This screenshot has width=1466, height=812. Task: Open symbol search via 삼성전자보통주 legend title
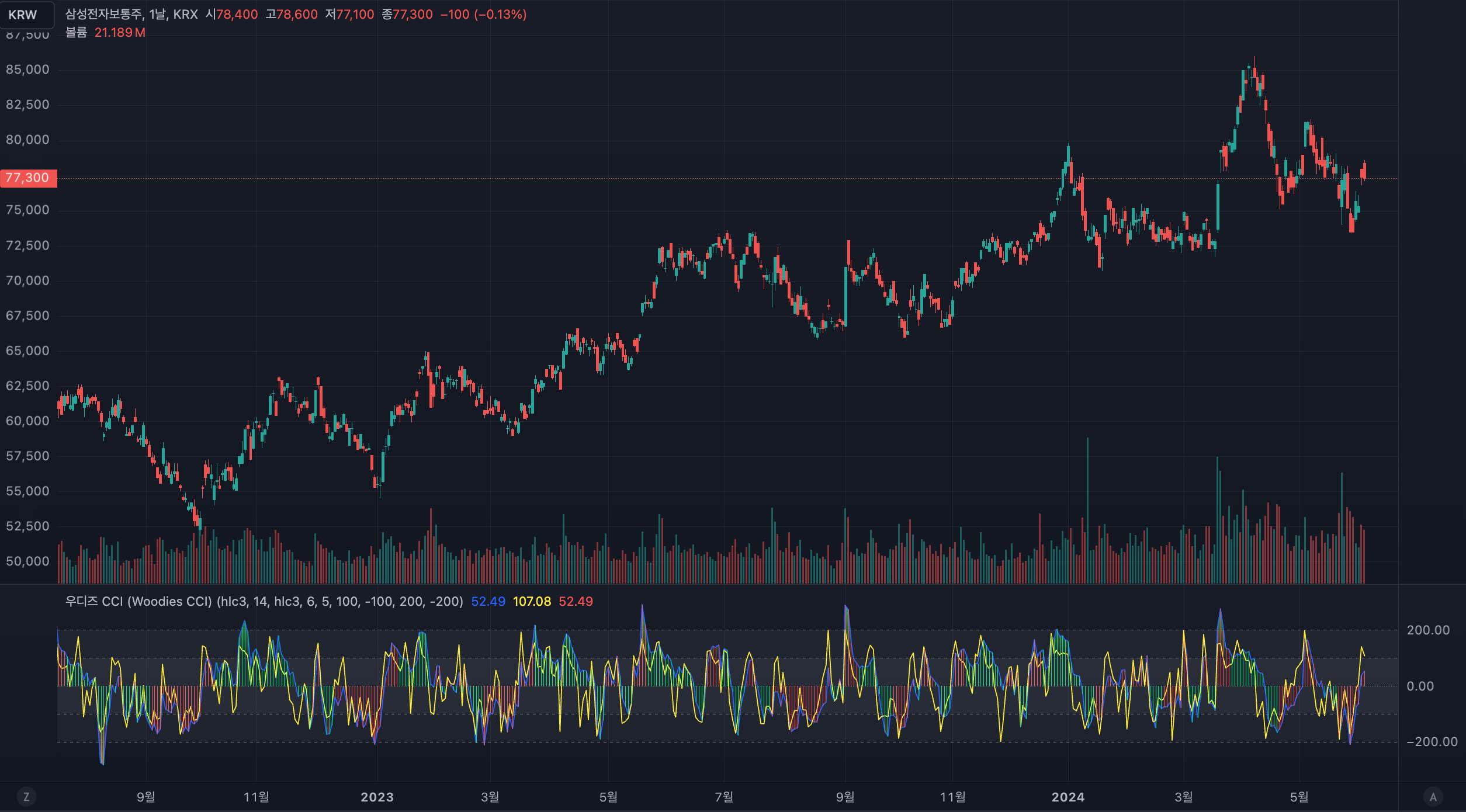pyautogui.click(x=104, y=15)
